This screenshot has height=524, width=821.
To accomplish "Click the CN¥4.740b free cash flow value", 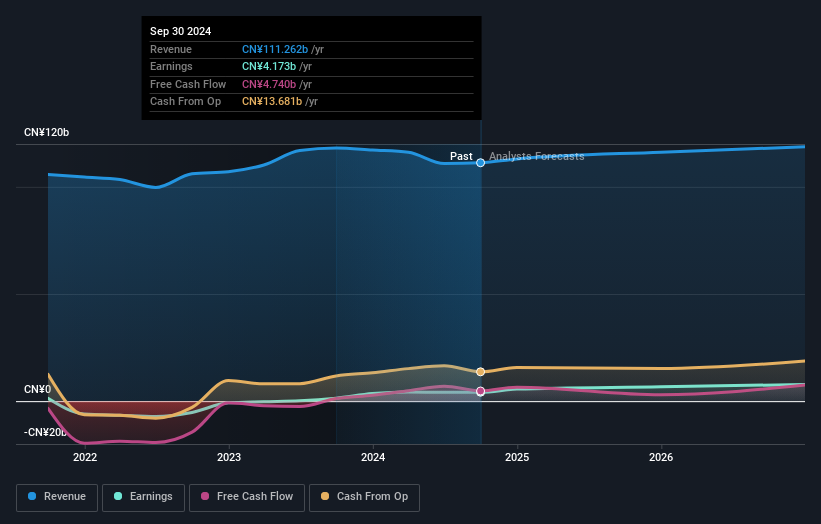I will [x=269, y=84].
